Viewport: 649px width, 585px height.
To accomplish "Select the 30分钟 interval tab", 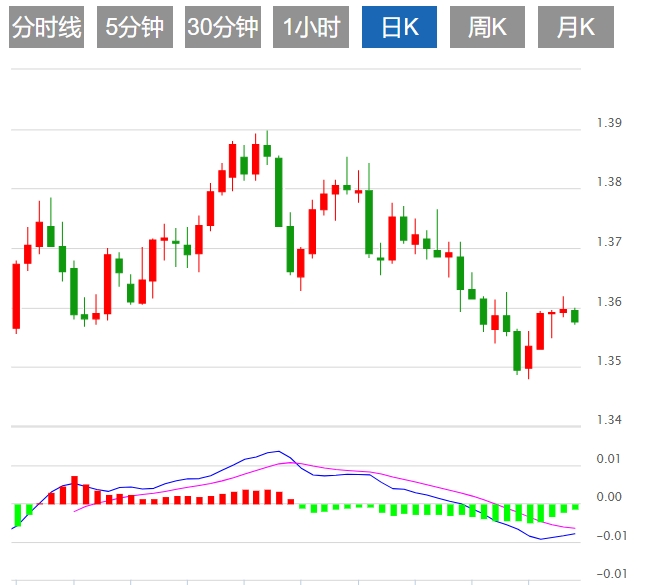I will point(223,27).
